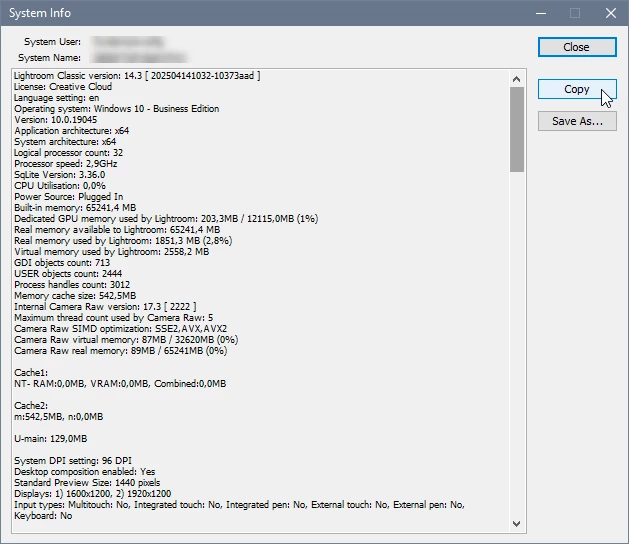
Task: Click the License: Creative Cloud line
Action: pyautogui.click(x=63, y=87)
